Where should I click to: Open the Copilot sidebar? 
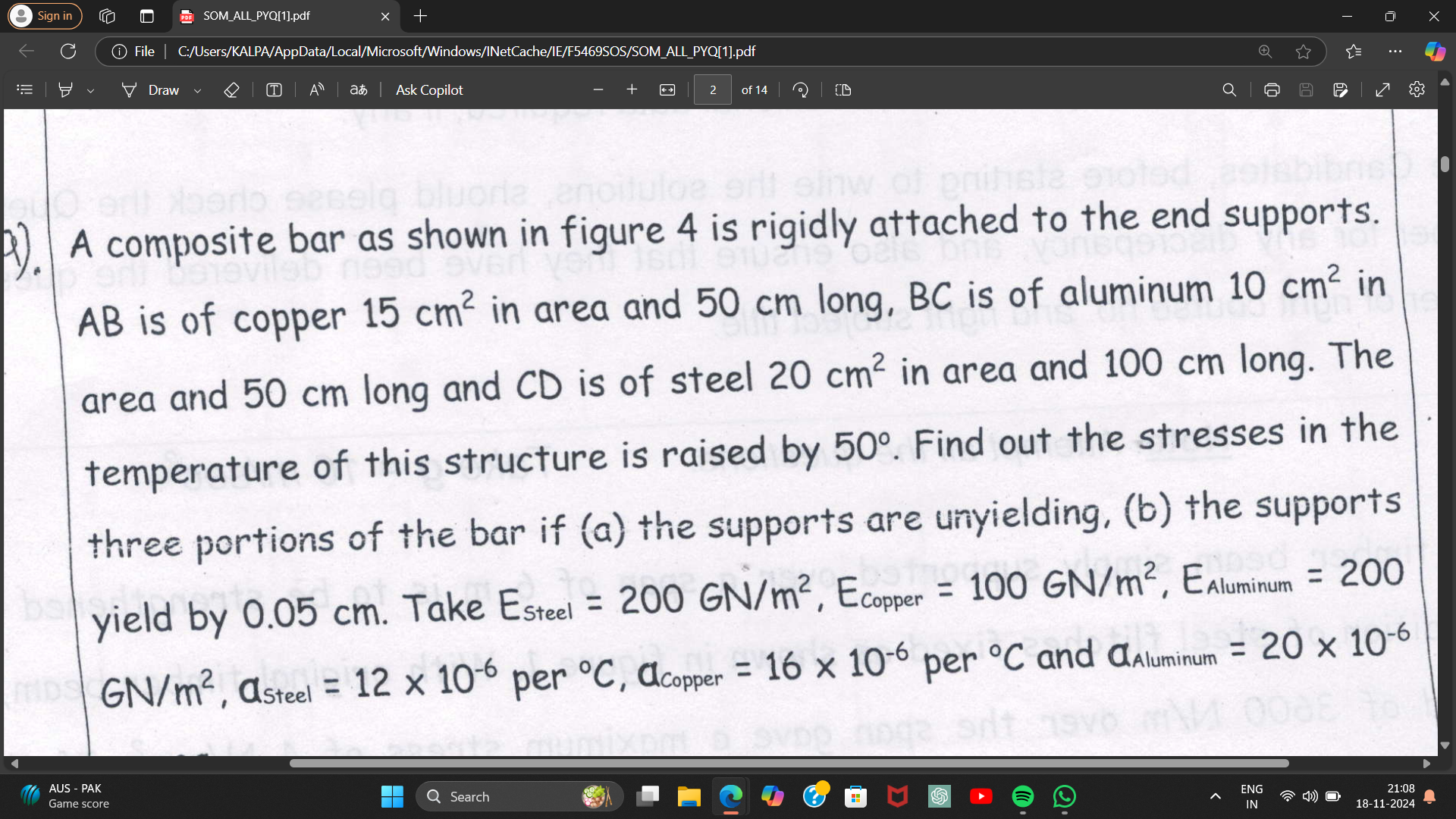[1435, 51]
